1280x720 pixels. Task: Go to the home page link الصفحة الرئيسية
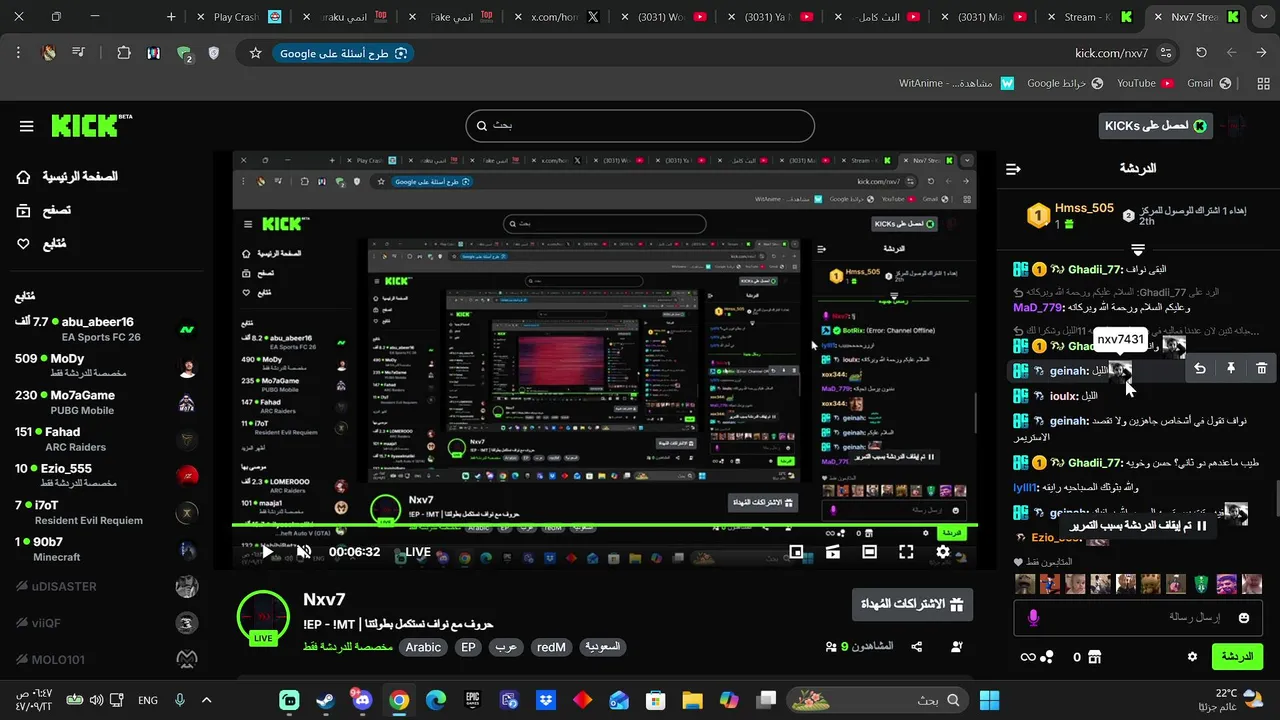pyautogui.click(x=68, y=177)
